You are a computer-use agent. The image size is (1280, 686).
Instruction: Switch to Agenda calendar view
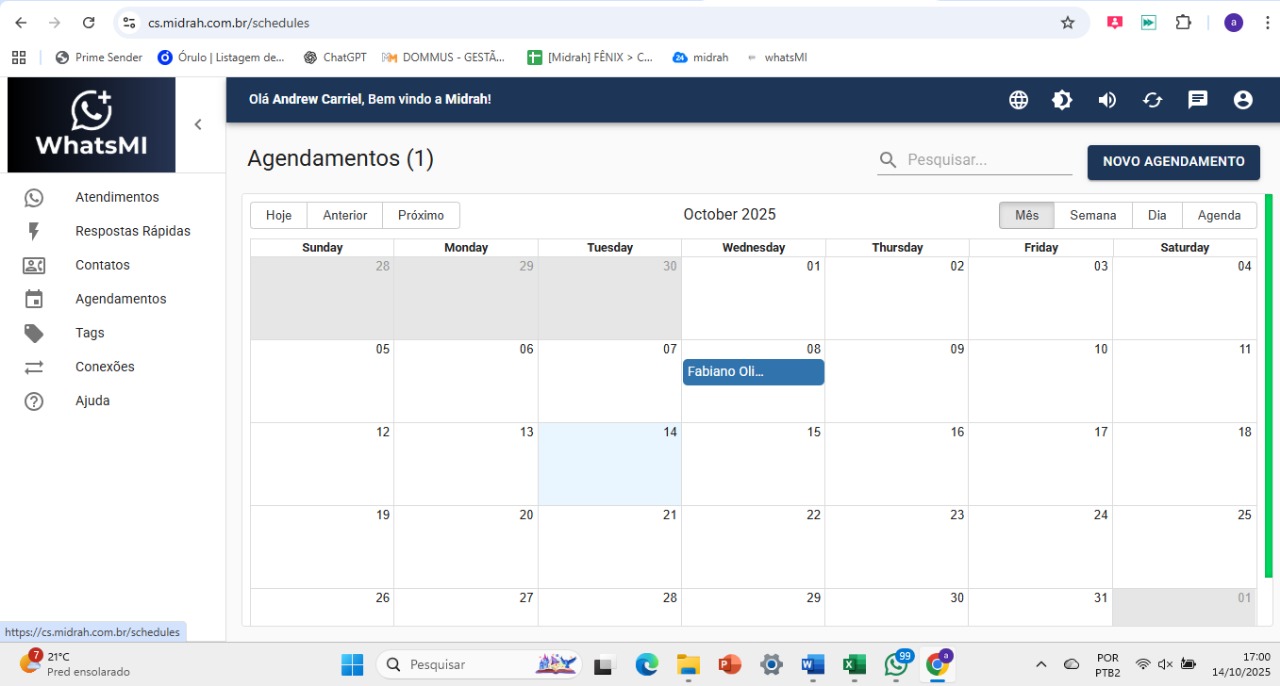pos(1219,215)
